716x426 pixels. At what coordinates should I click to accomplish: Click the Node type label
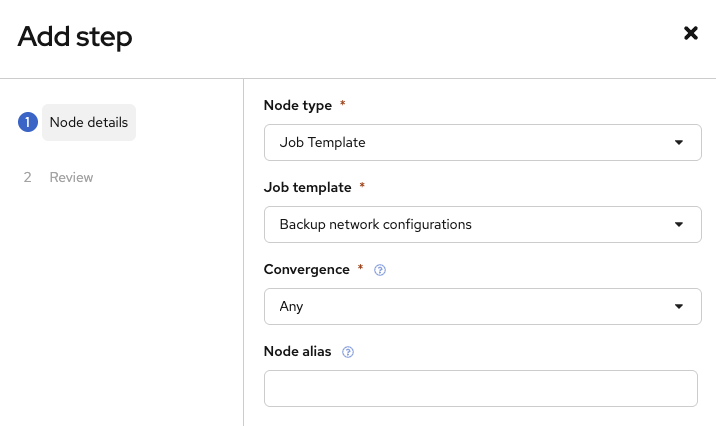(x=298, y=105)
